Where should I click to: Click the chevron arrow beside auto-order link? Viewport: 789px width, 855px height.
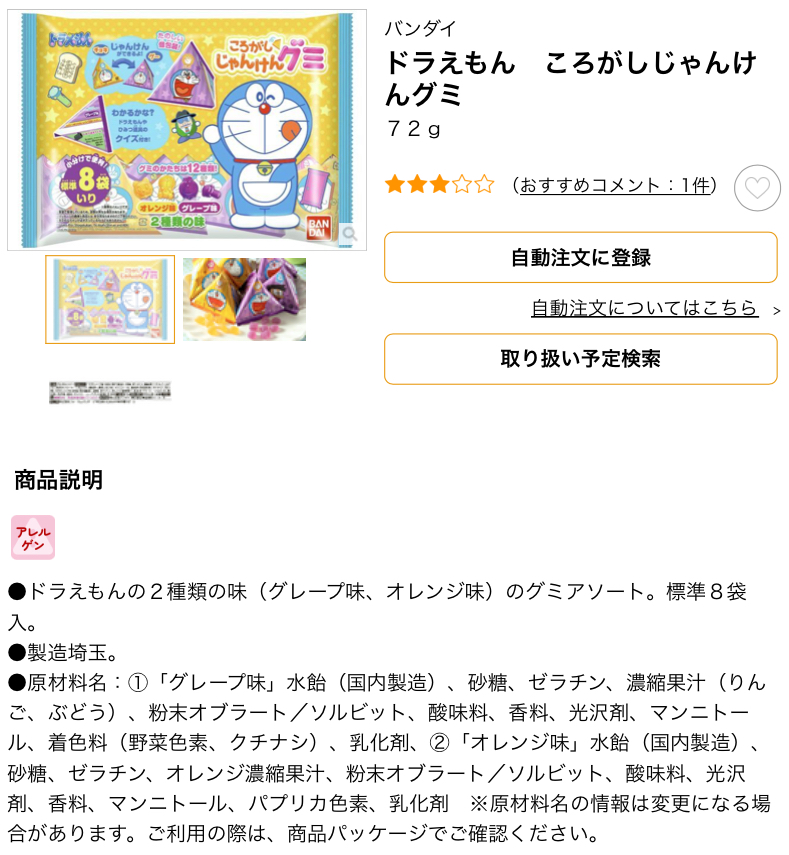point(776,311)
